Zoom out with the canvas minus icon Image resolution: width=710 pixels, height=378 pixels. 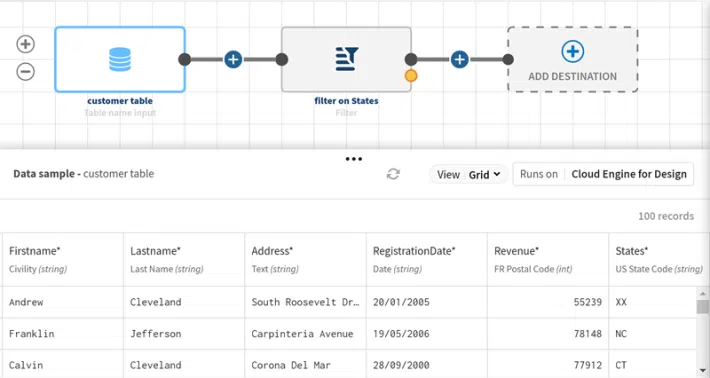[x=25, y=72]
